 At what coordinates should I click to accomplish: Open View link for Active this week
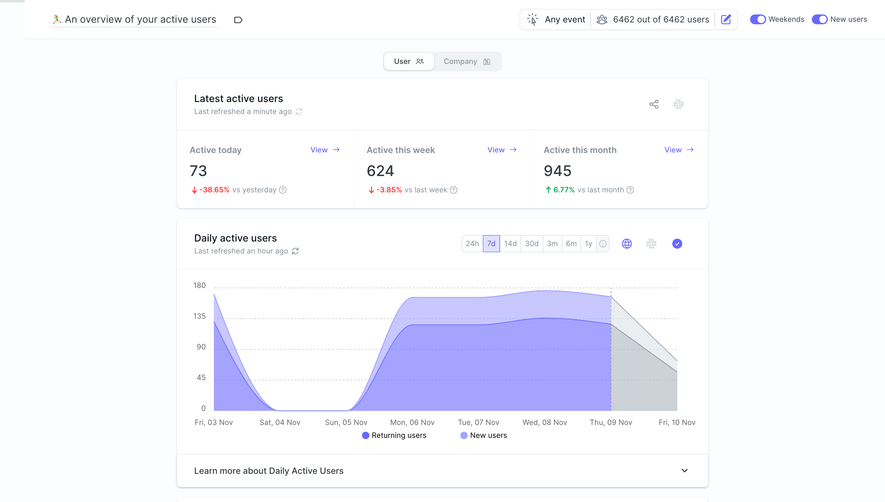pyautogui.click(x=502, y=150)
